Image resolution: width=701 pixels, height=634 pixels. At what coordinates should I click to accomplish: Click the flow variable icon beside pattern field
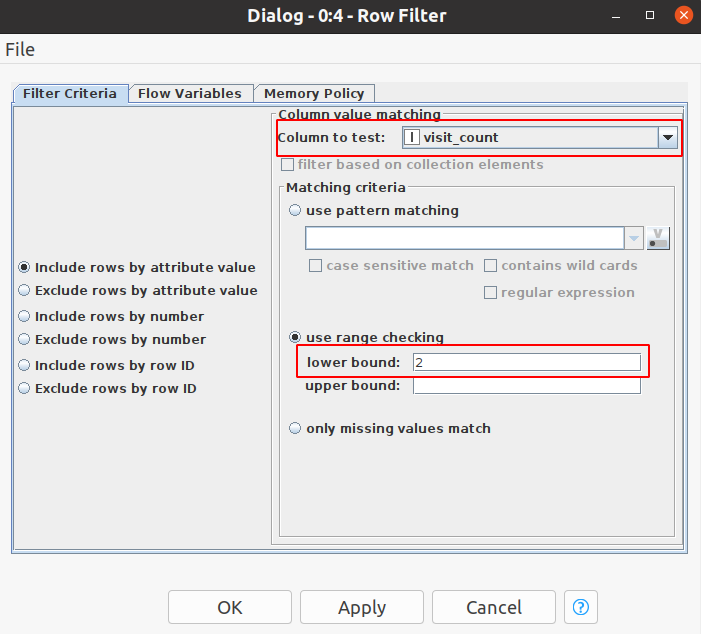tap(658, 238)
